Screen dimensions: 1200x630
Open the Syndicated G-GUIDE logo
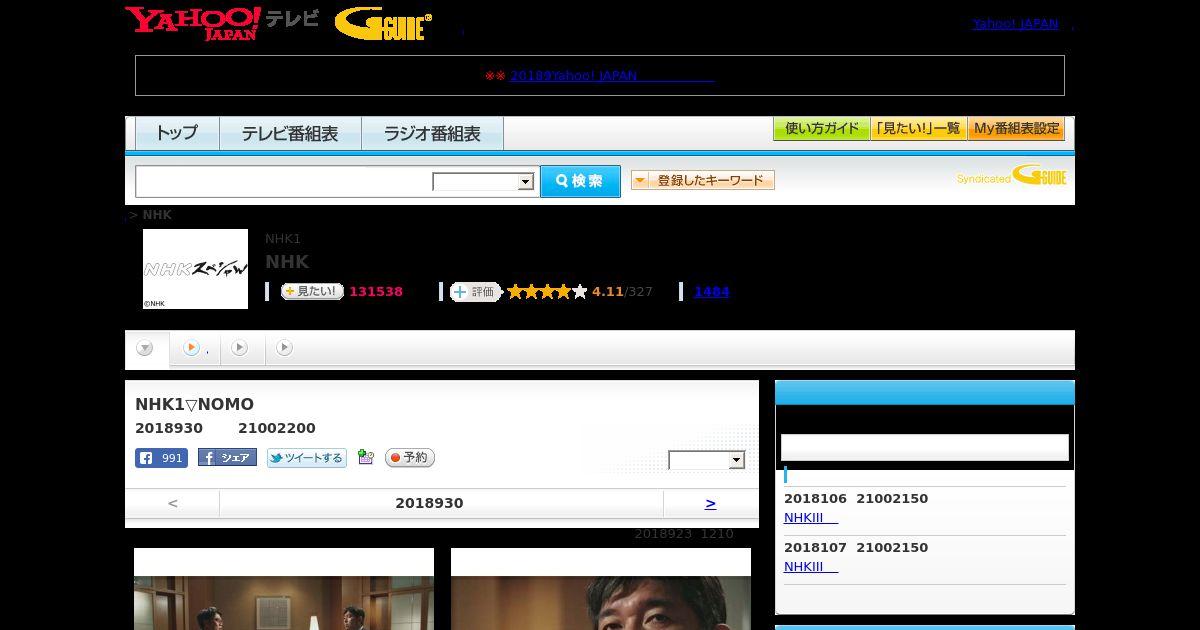point(1011,176)
